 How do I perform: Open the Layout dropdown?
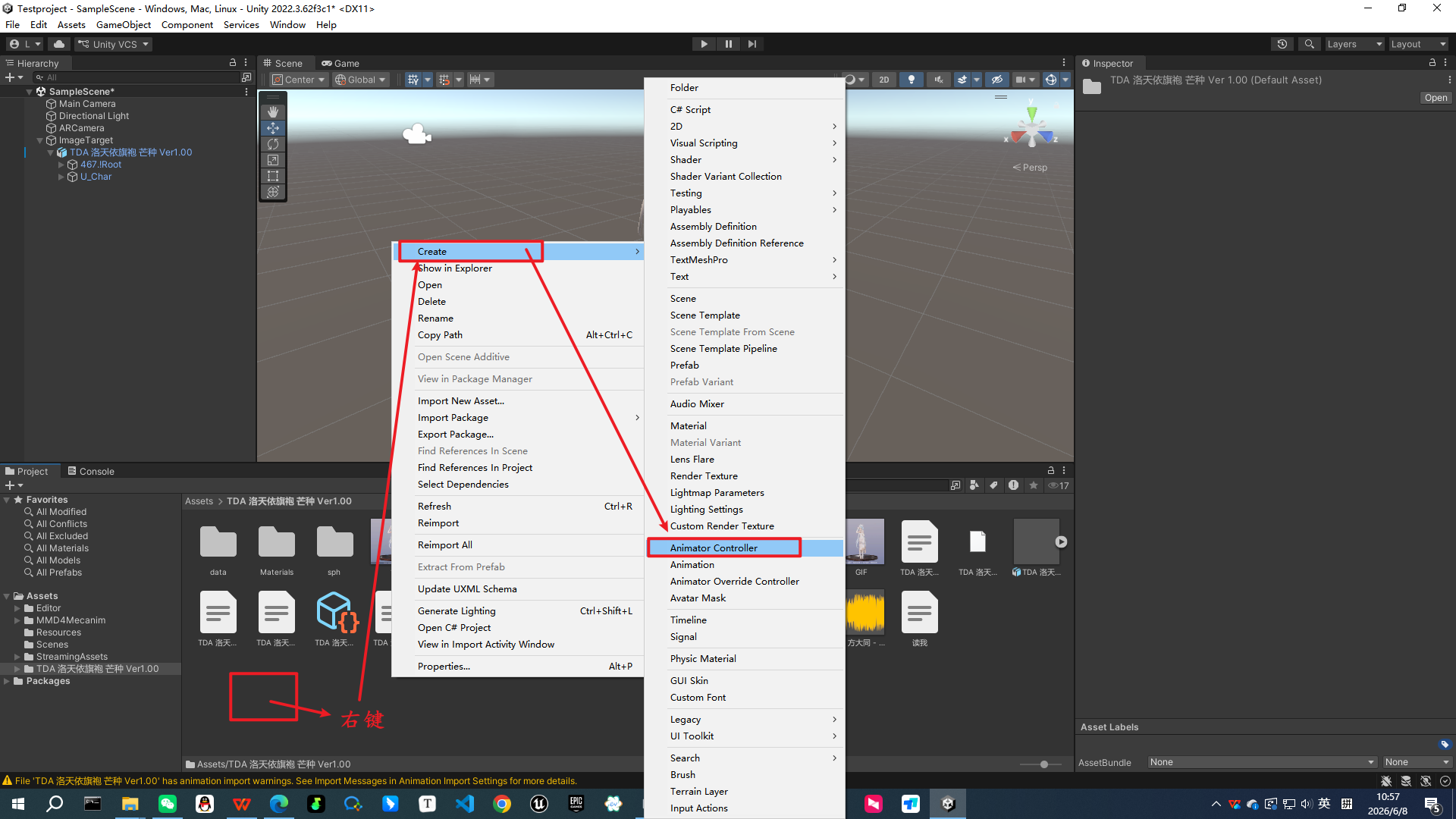click(x=1418, y=44)
